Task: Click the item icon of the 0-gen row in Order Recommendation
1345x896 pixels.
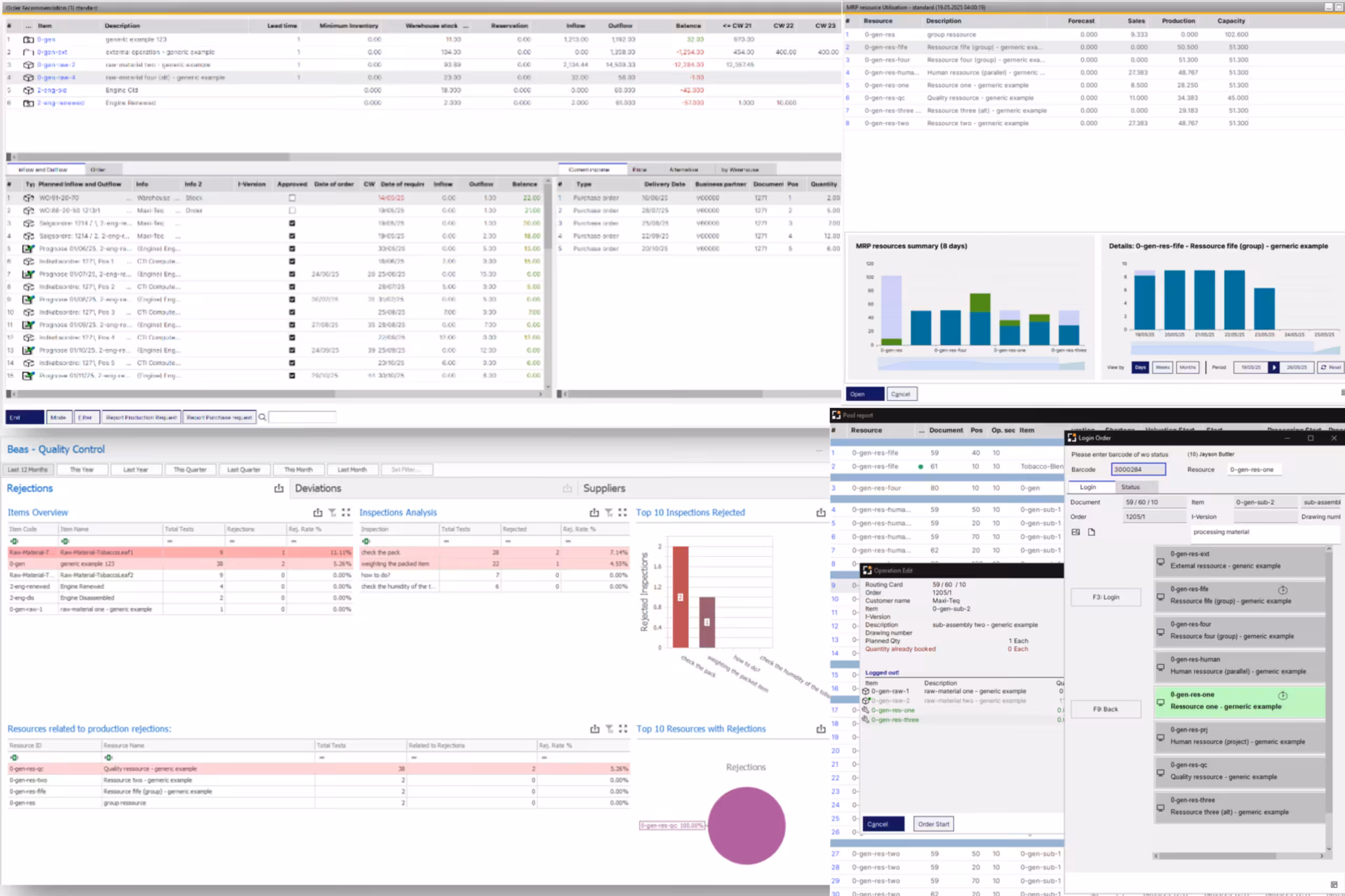Action: click(28, 39)
